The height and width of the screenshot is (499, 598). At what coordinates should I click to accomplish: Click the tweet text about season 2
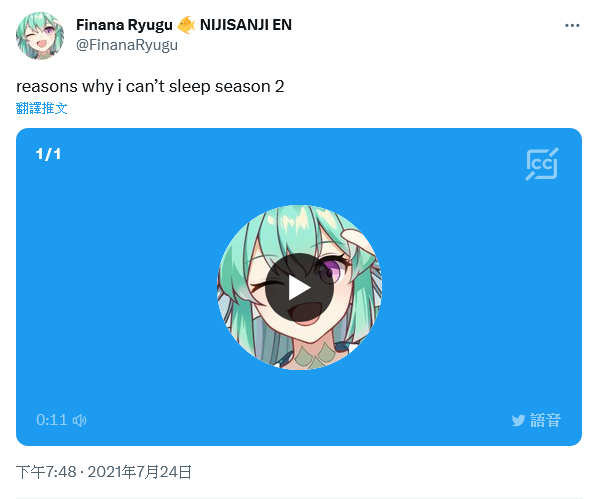[x=150, y=87]
